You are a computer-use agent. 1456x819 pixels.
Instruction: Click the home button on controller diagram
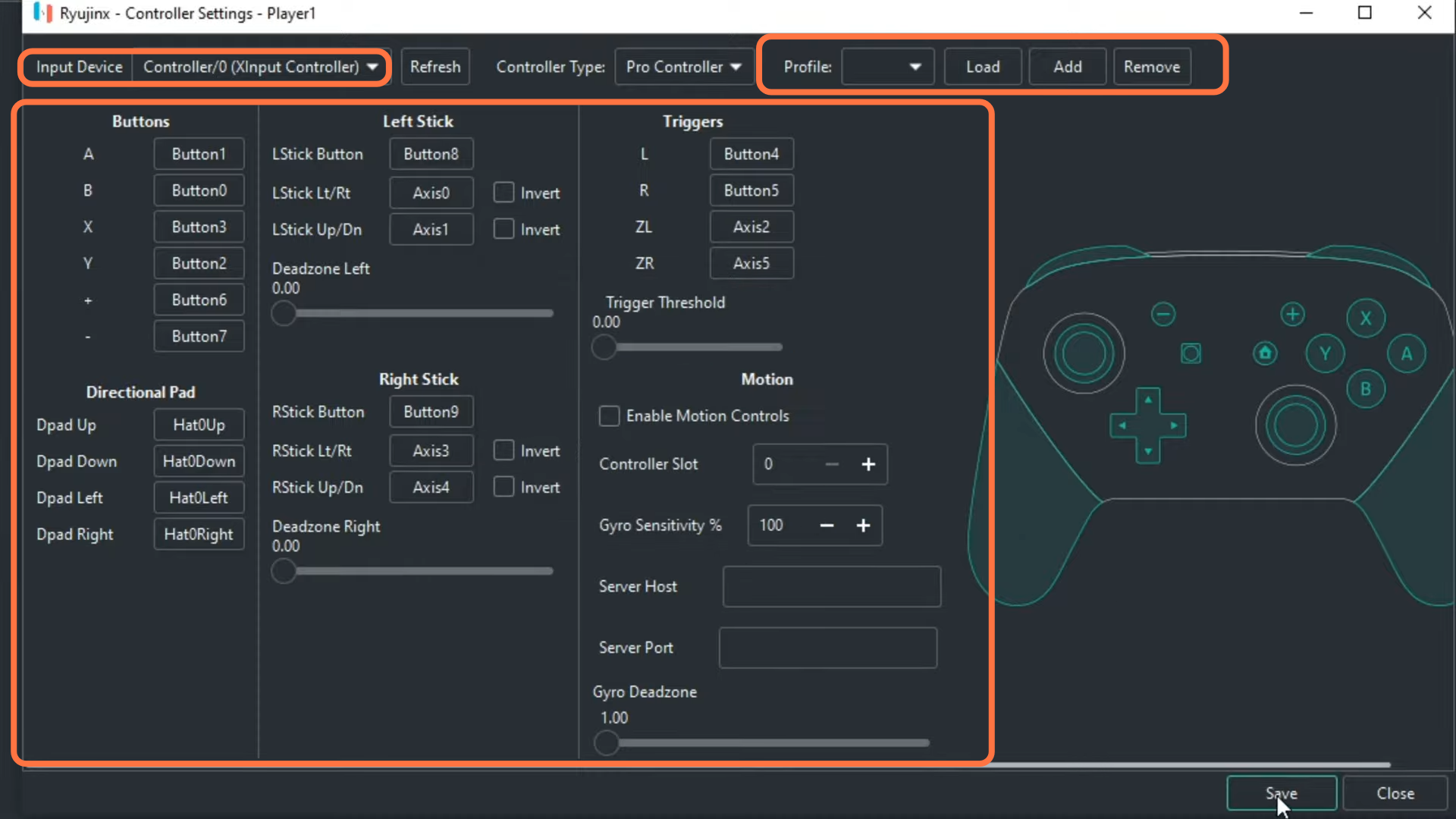(1265, 353)
